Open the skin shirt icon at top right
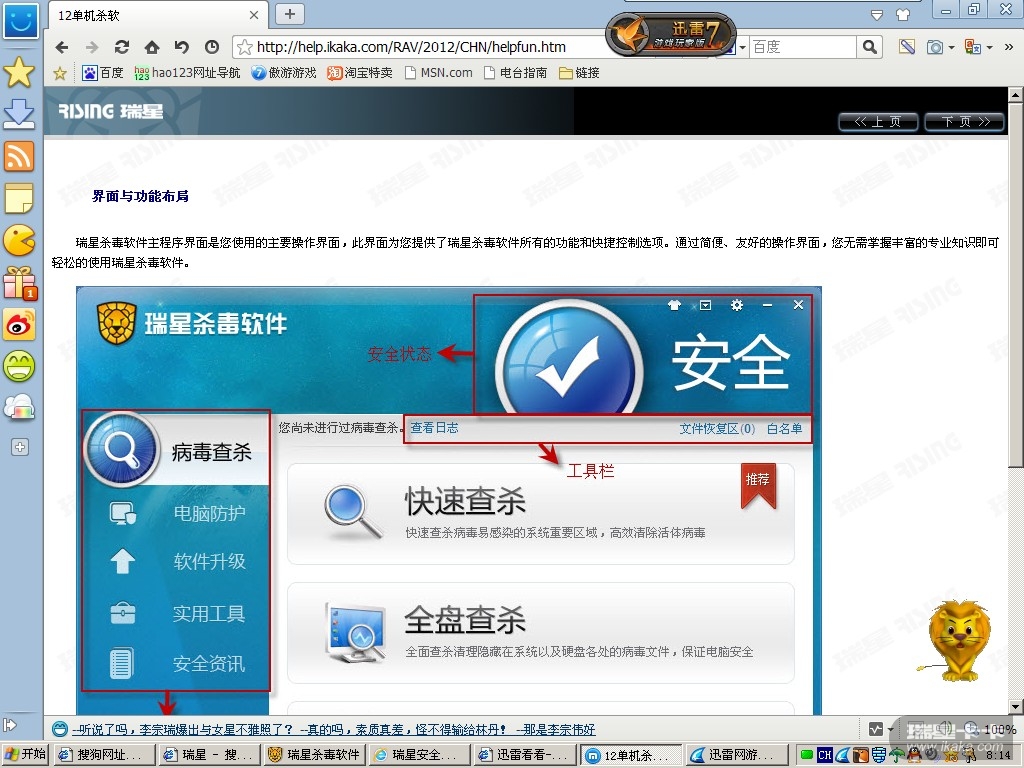Image resolution: width=1024 pixels, height=768 pixels. [x=903, y=14]
